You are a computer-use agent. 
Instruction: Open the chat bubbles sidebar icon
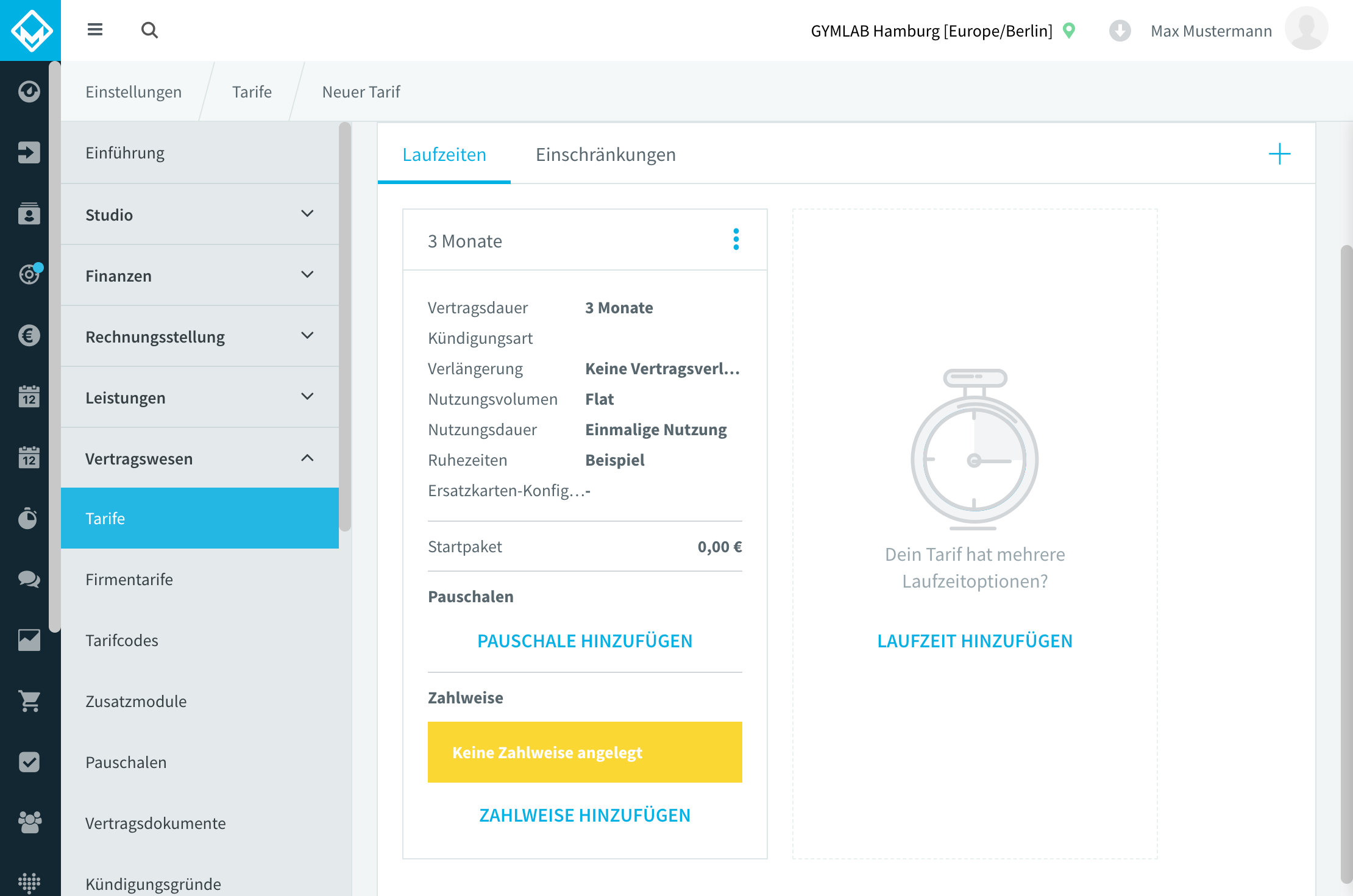29,579
